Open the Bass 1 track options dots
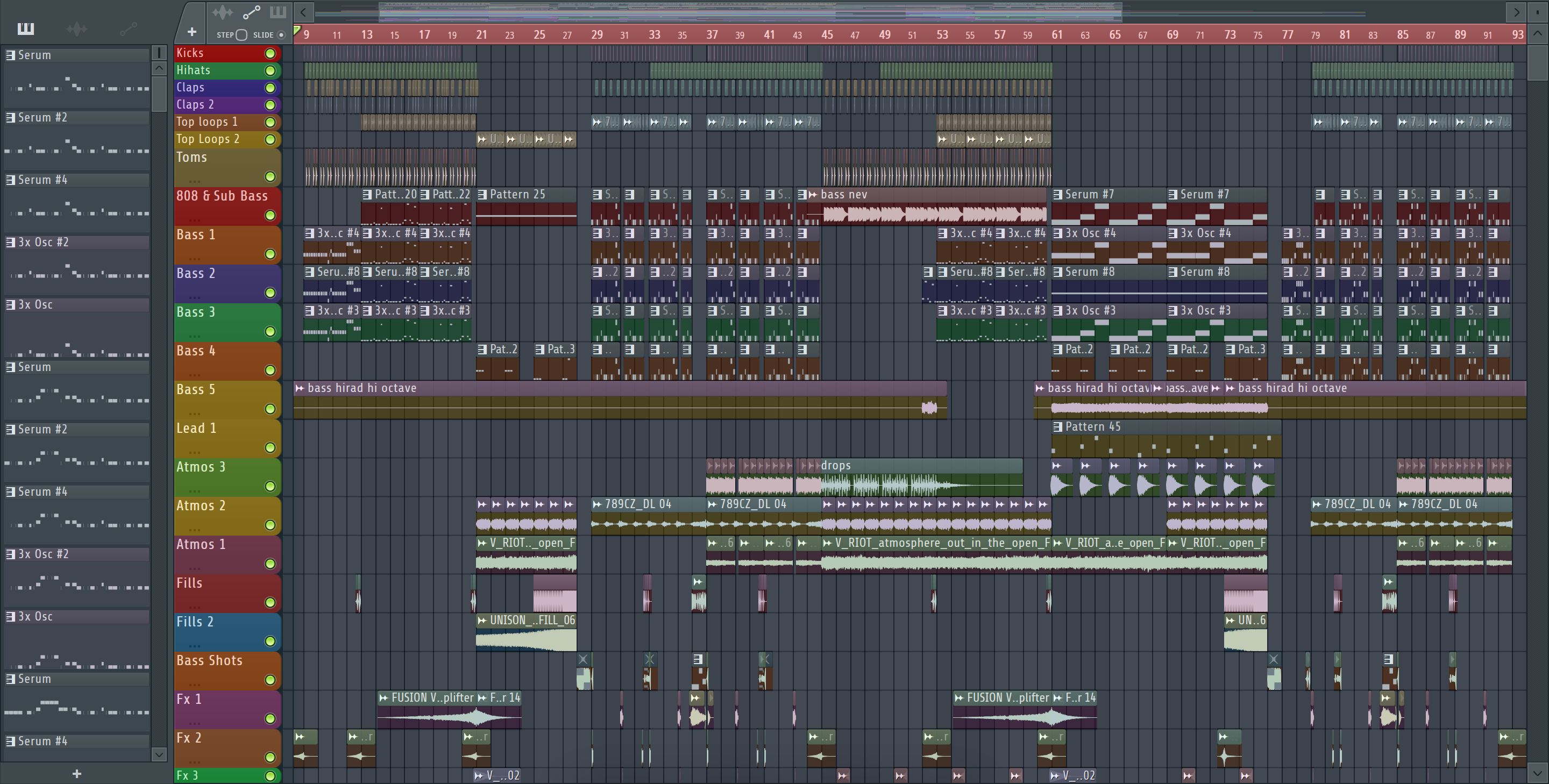This screenshot has height=784, width=1549. [194, 258]
